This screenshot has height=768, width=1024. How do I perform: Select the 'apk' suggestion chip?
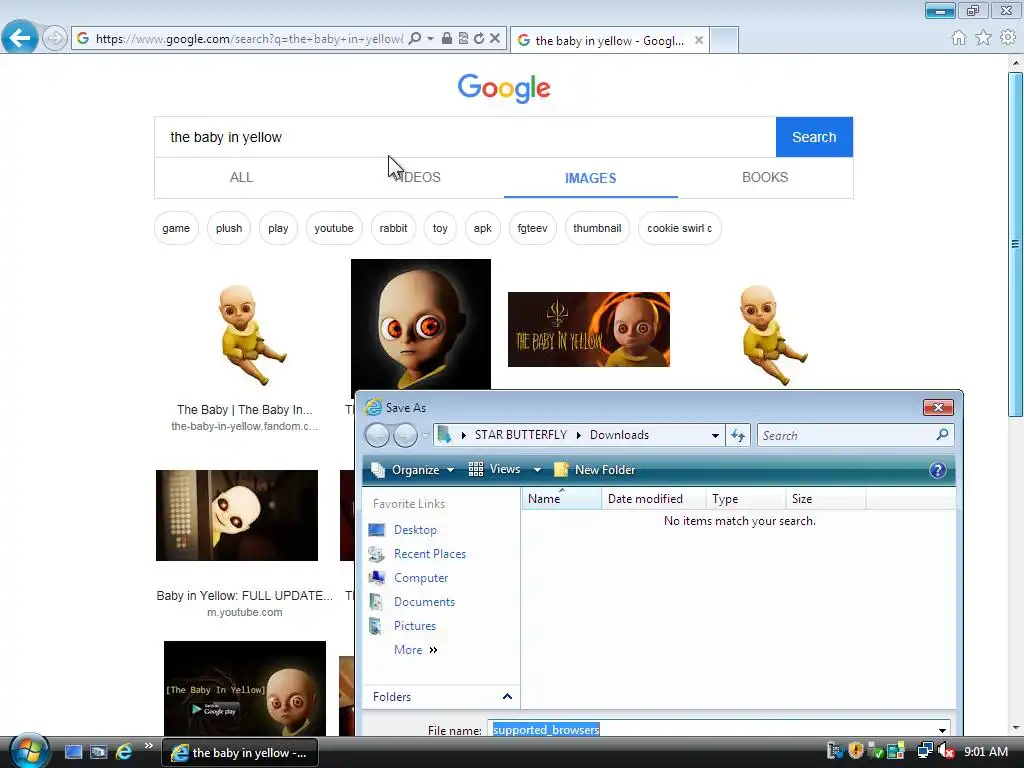coord(483,229)
